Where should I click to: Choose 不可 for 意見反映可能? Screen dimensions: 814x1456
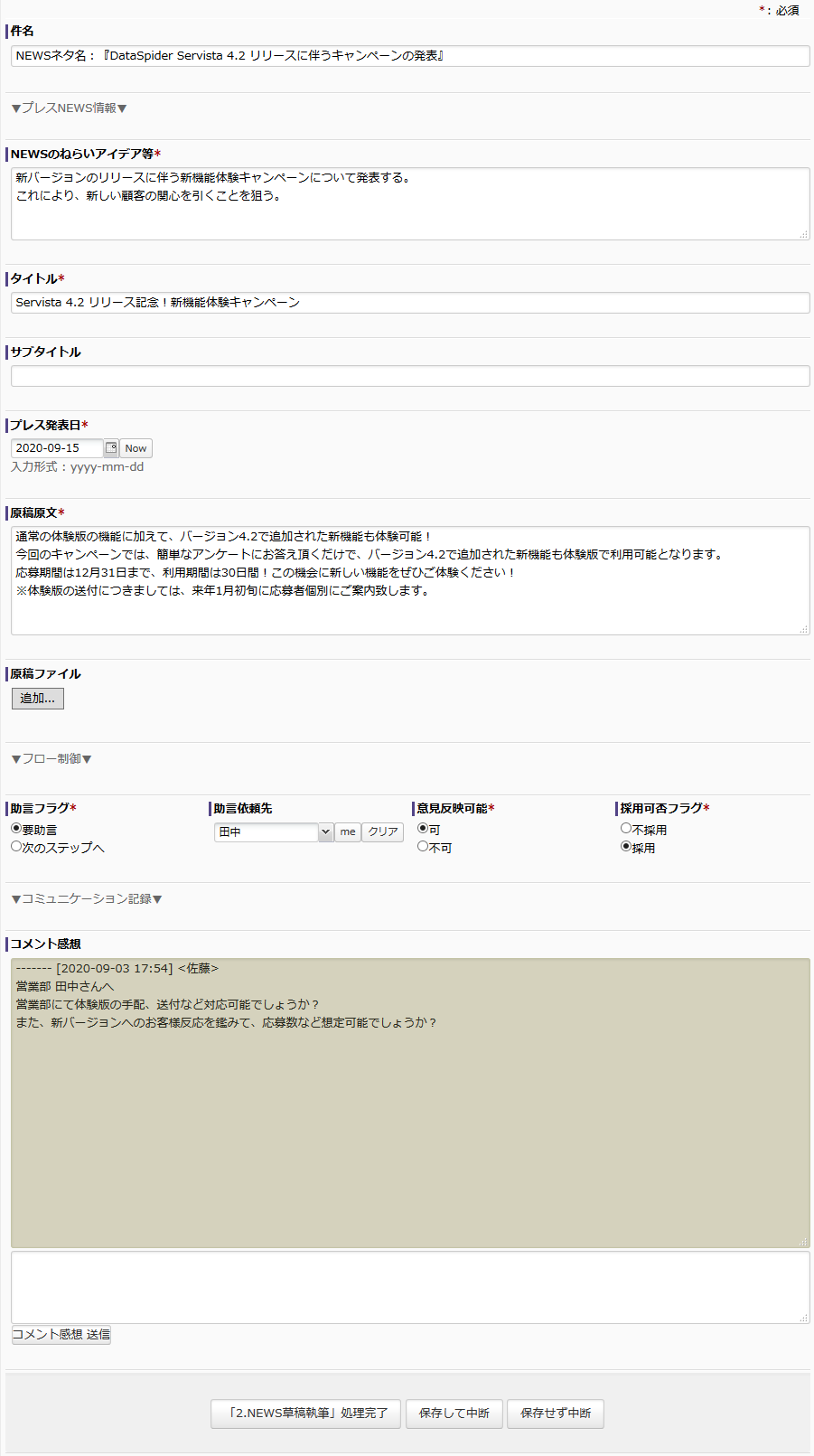pos(423,847)
